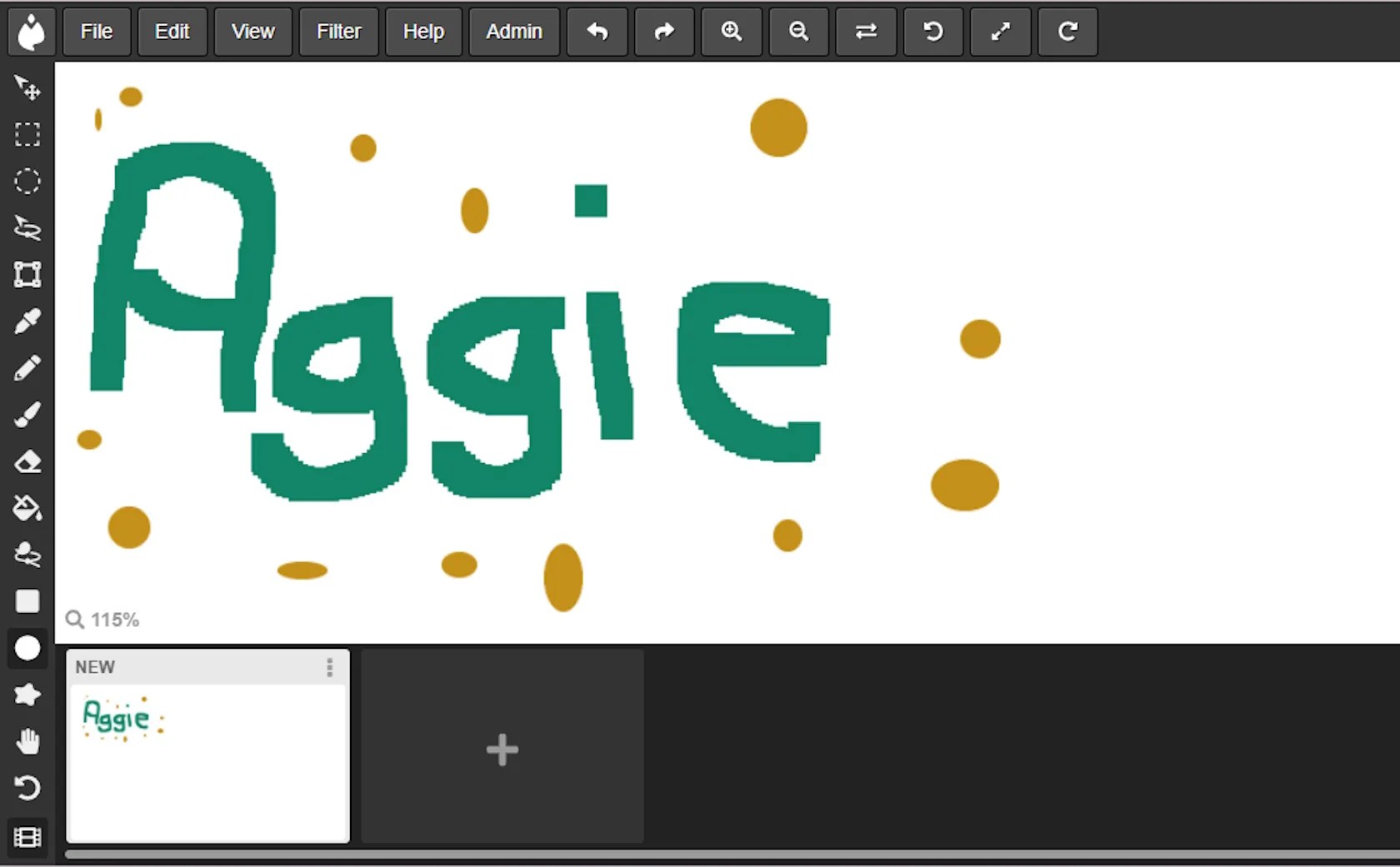Flip the canvas horizontally
This screenshot has height=867, width=1400.
coord(865,32)
